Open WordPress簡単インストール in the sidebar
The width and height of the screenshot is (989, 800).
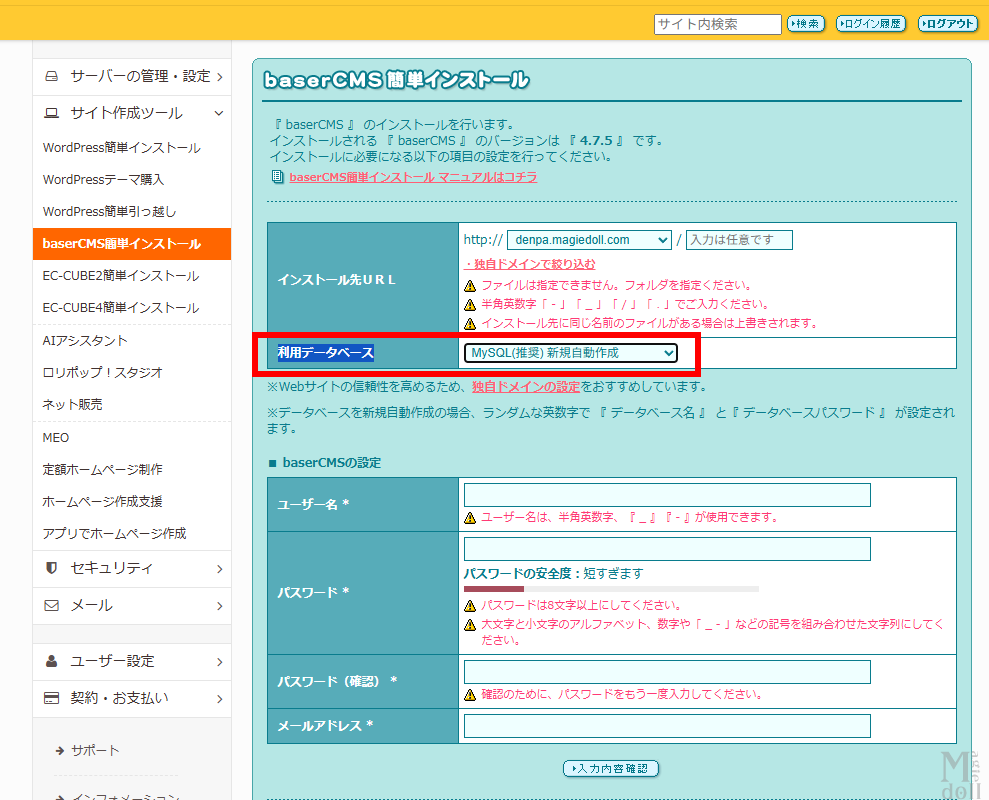coord(121,148)
